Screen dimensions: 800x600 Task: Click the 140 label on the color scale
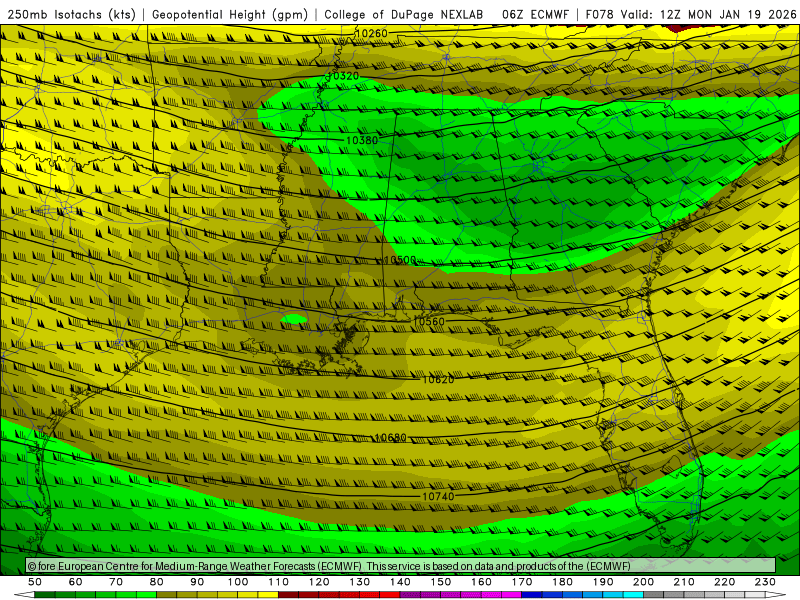(400, 582)
